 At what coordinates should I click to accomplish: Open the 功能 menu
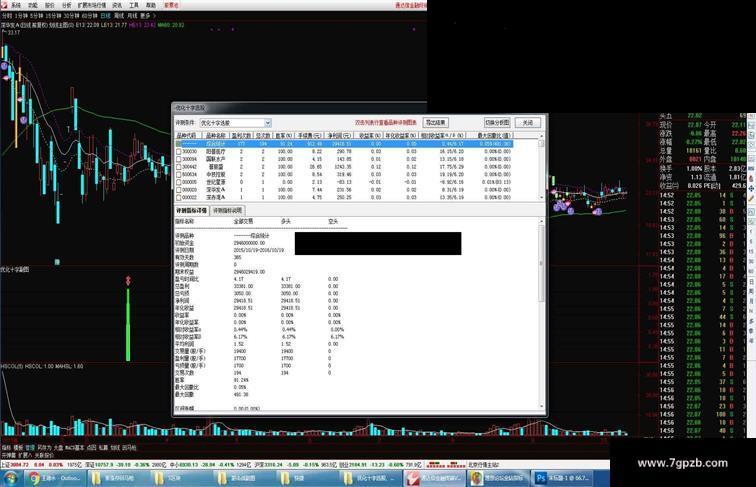(x=33, y=5)
